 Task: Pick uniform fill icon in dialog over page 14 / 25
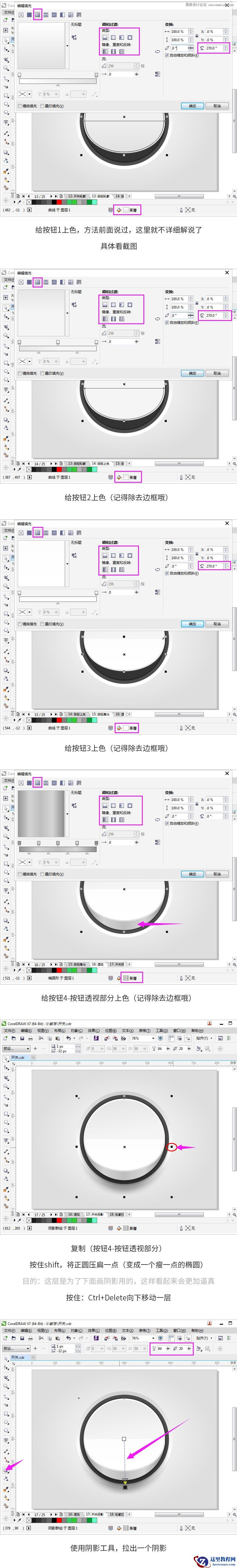click(29, 282)
